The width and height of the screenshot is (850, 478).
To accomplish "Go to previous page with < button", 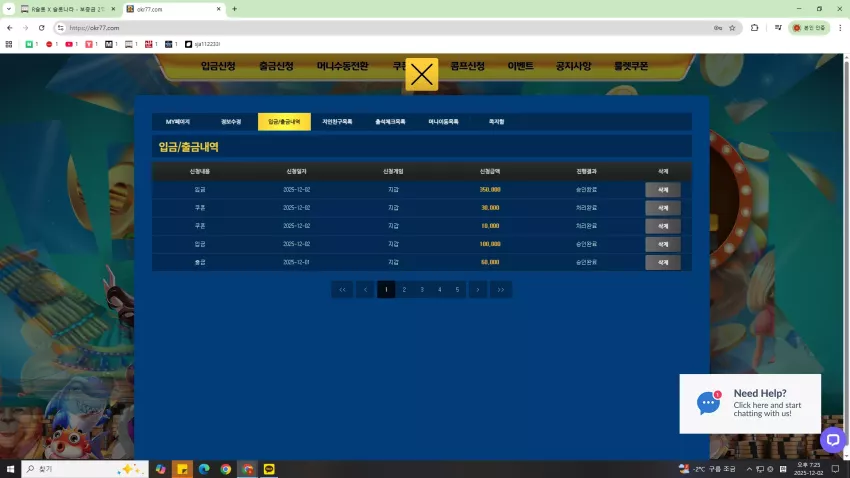I will coord(365,289).
